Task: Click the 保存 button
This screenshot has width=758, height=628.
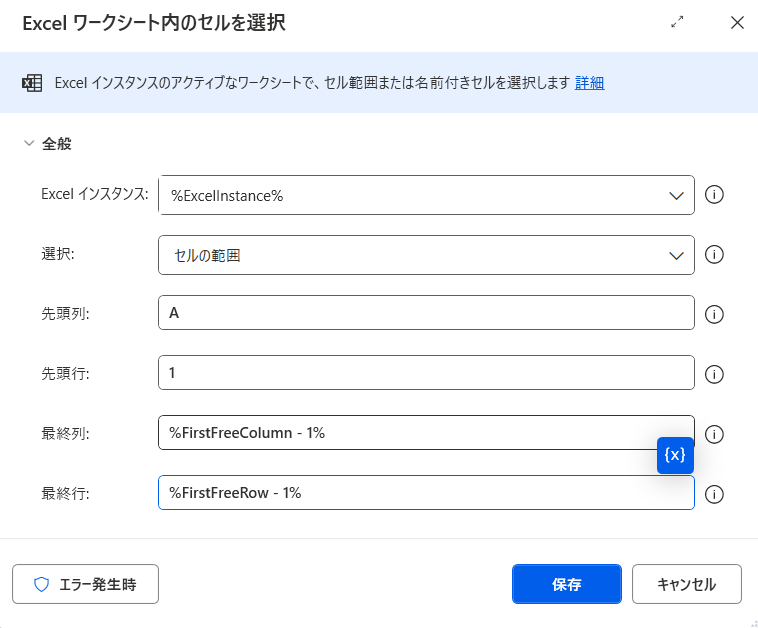Action: tap(567, 584)
